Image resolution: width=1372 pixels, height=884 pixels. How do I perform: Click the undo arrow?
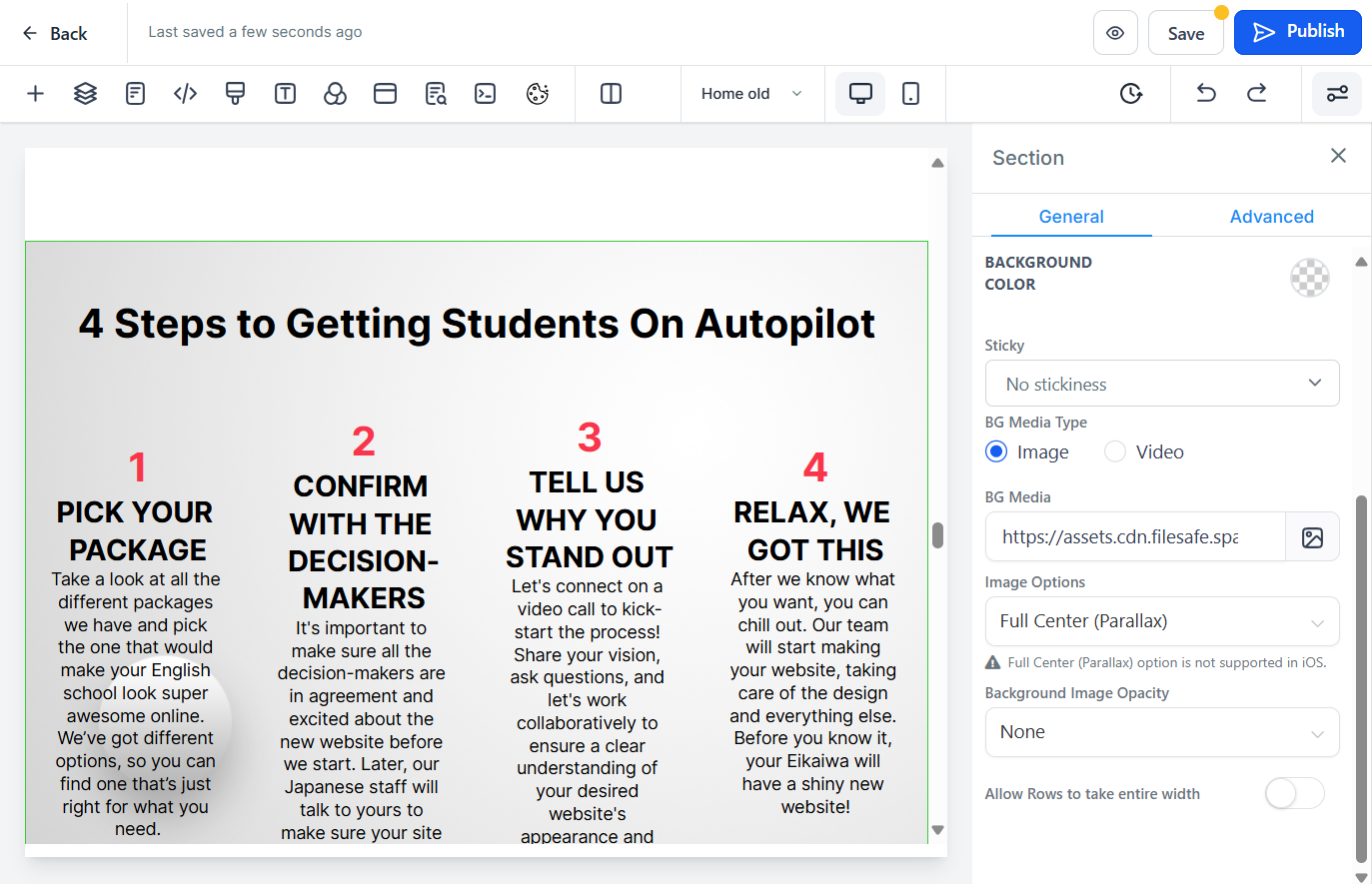1206,93
